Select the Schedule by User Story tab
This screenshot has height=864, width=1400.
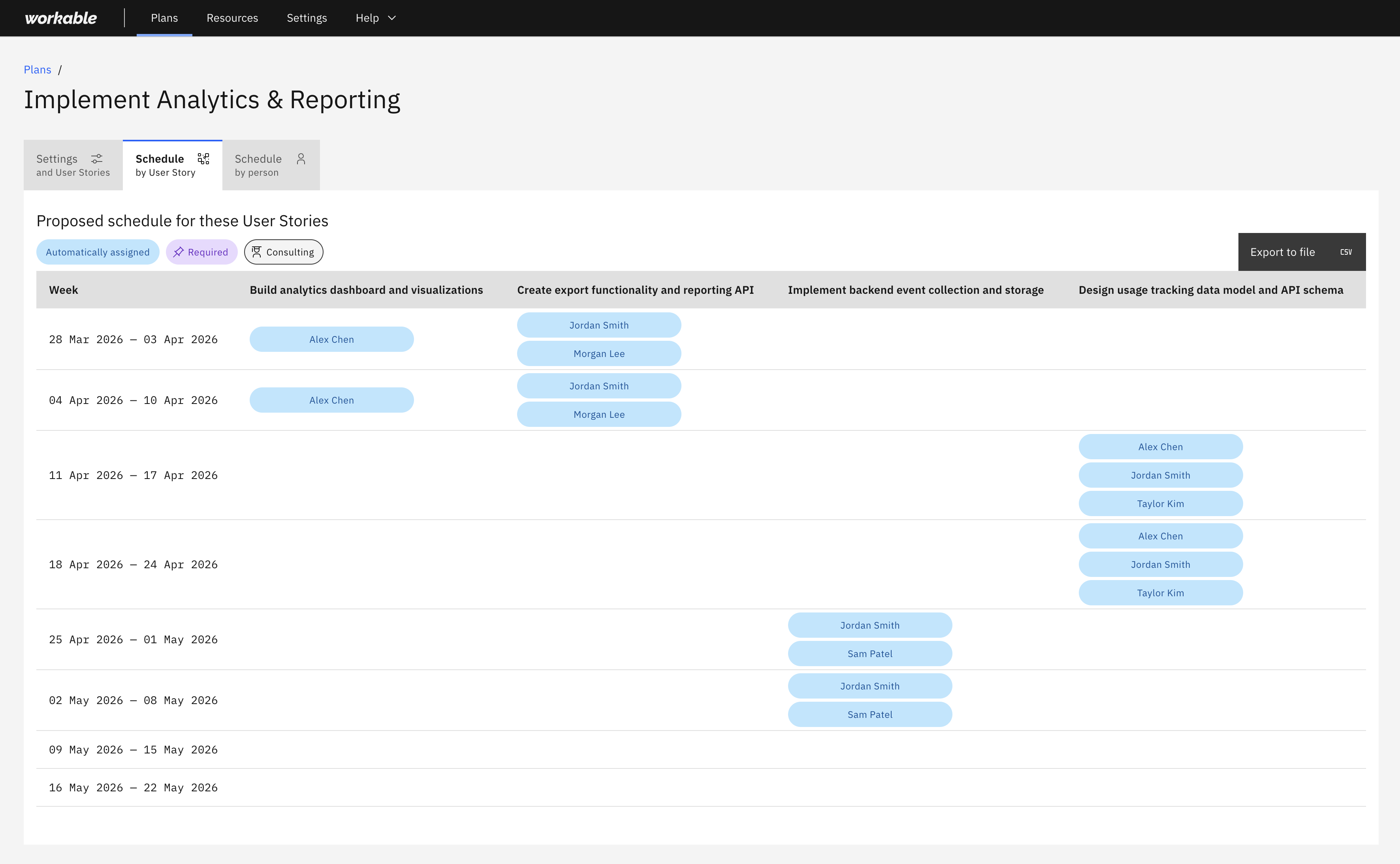tap(173, 165)
